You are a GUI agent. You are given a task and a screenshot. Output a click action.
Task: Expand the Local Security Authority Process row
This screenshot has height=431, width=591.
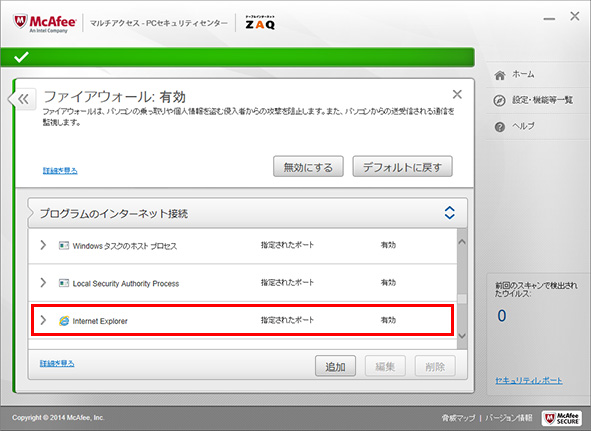click(x=43, y=282)
